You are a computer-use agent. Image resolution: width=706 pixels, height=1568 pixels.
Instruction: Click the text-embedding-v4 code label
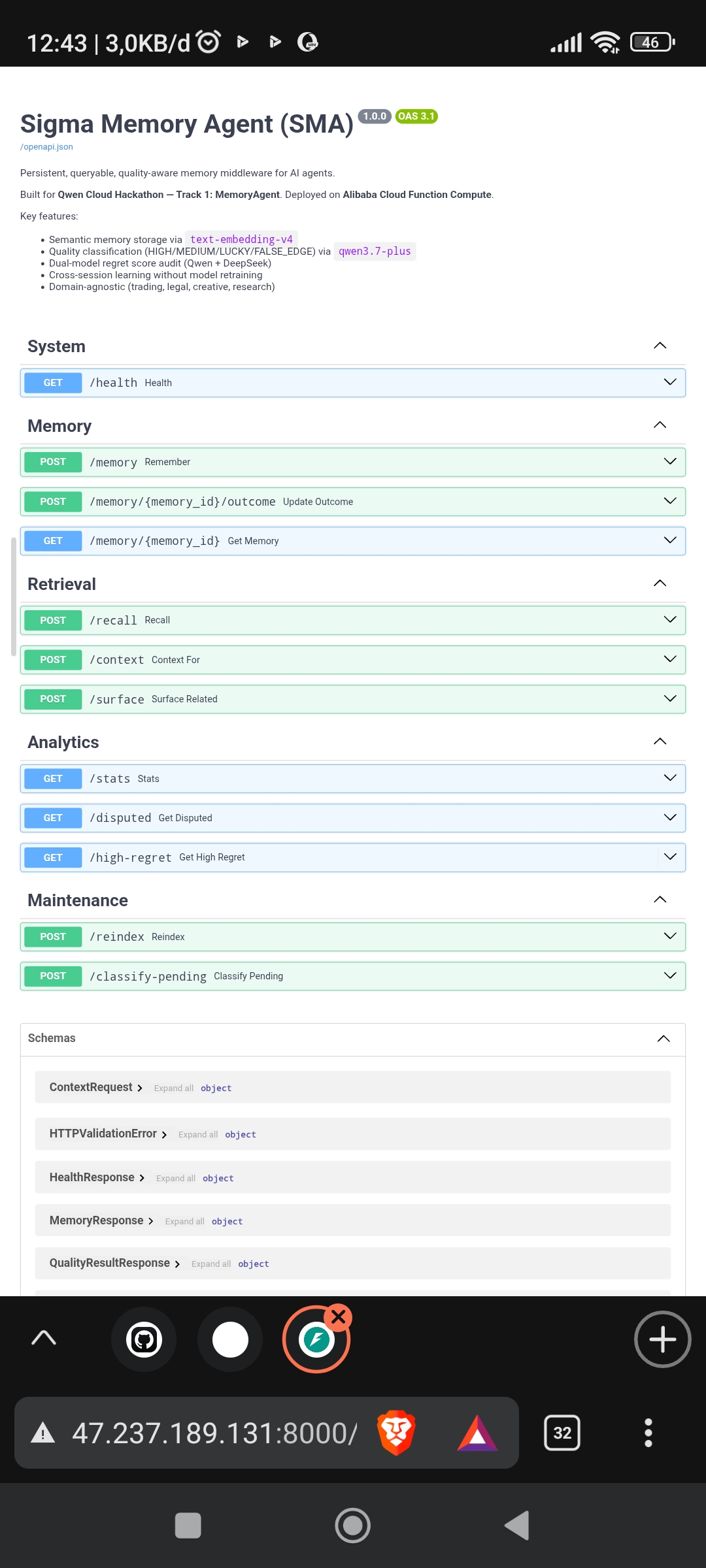tap(241, 239)
